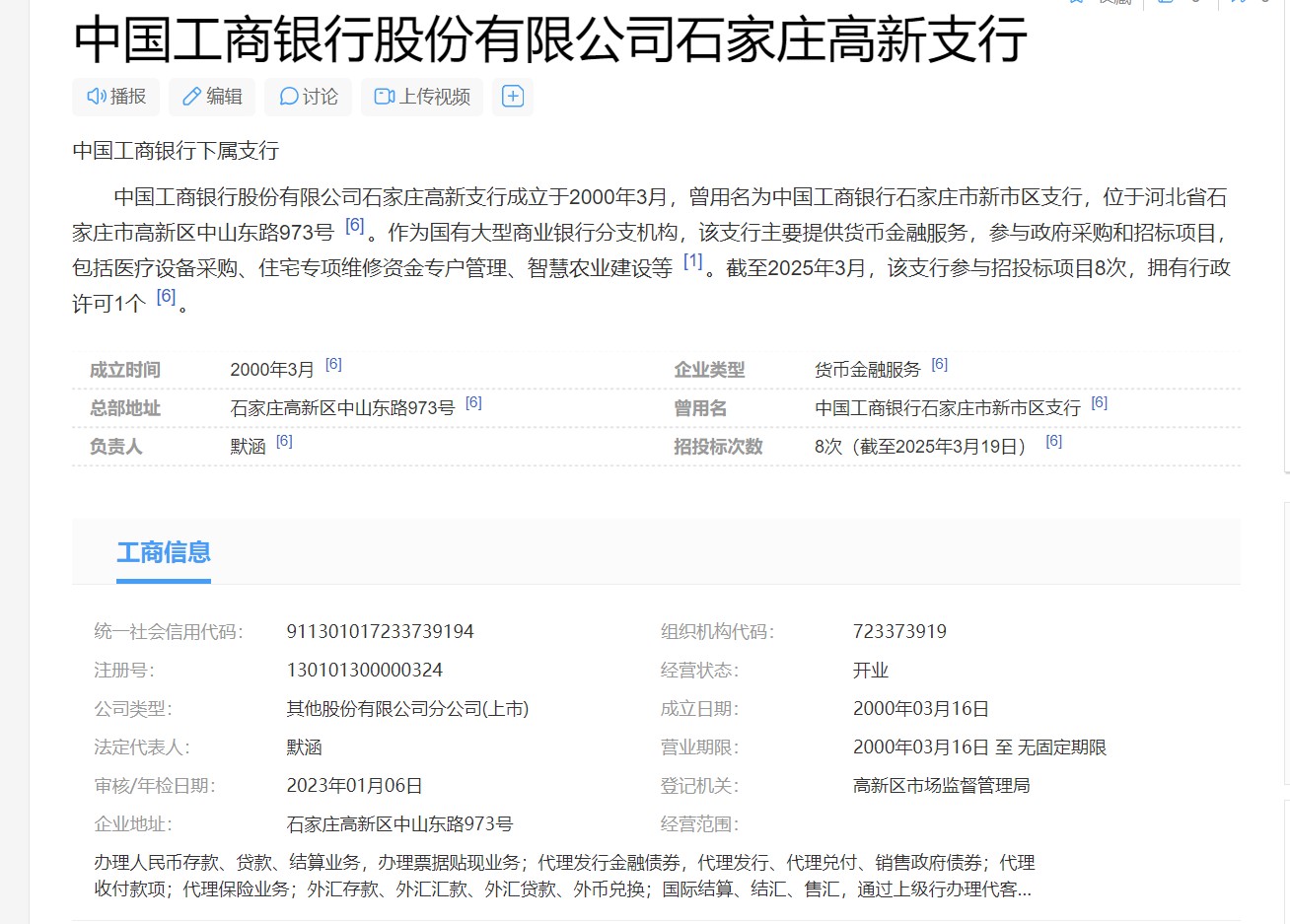Click the 播报 audio broadcast button
This screenshot has width=1290, height=924.
point(116,97)
